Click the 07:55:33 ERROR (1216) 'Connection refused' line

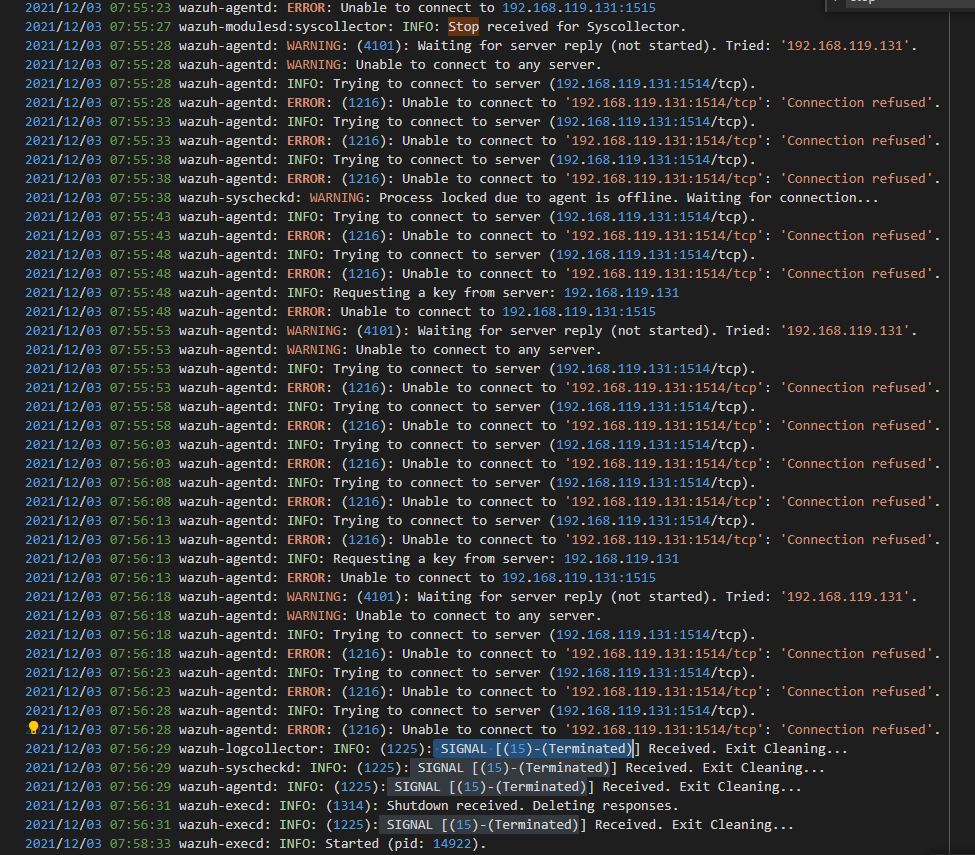coord(483,141)
